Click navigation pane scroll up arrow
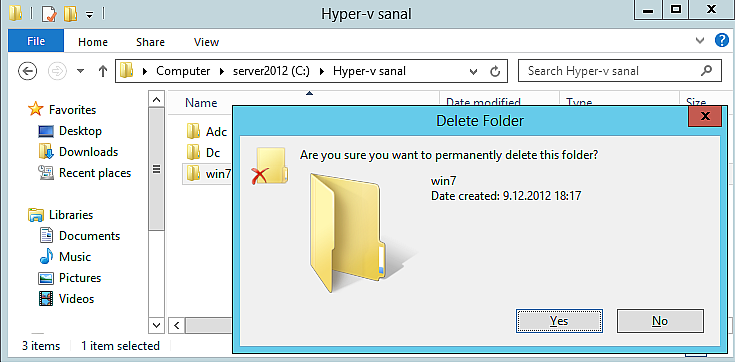The height and width of the screenshot is (363, 735). pyautogui.click(x=157, y=100)
